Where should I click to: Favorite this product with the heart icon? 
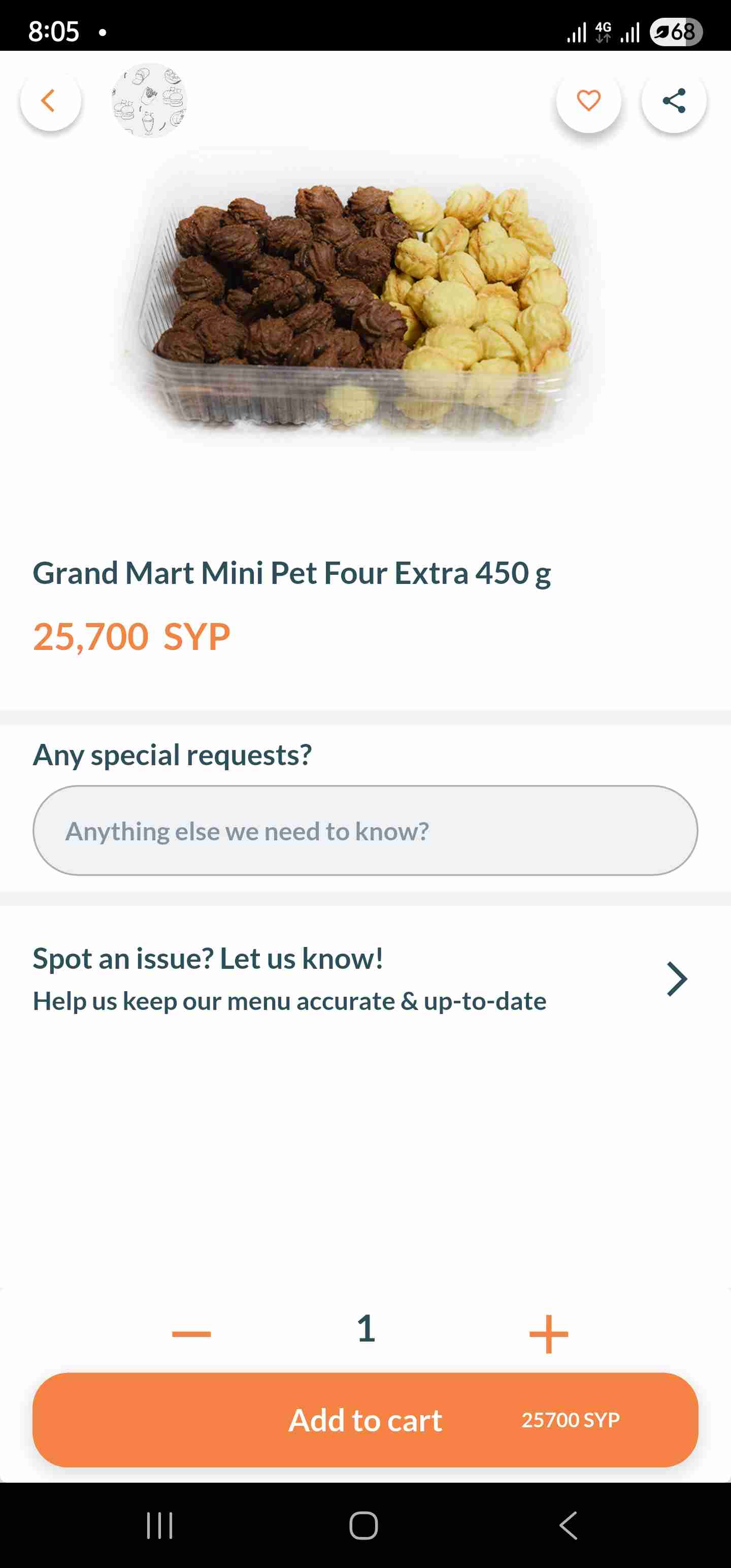tap(588, 101)
